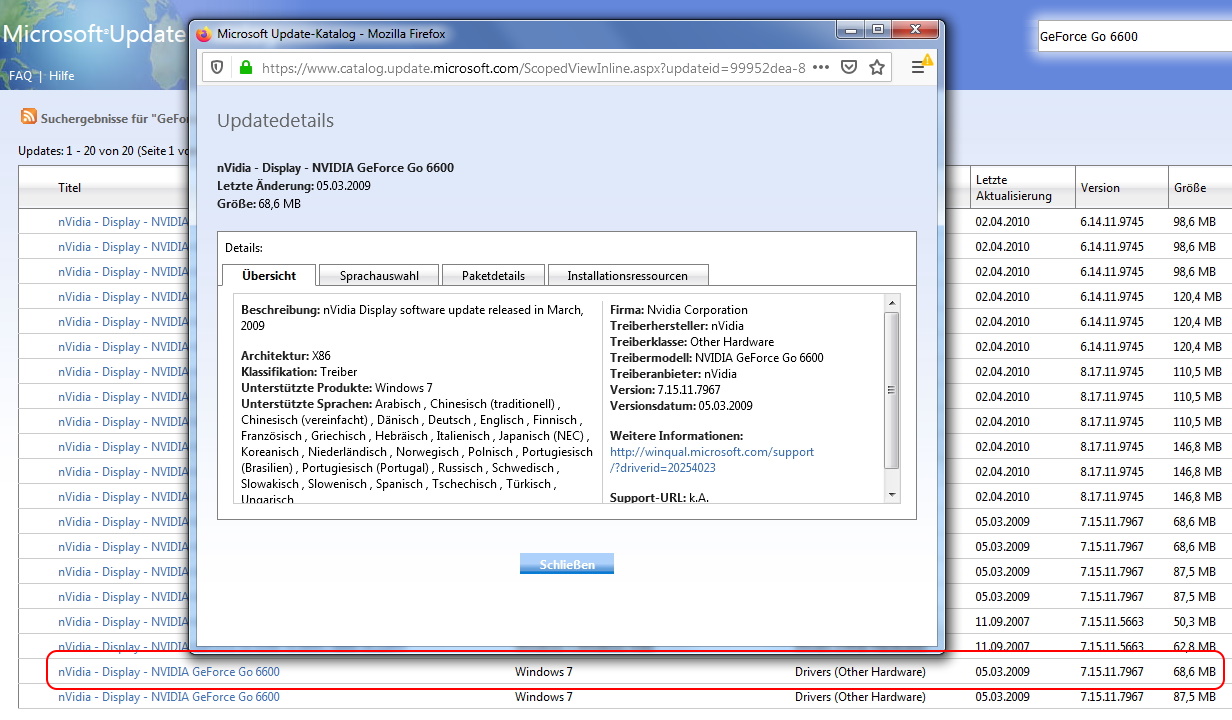Sort by the Letzte Aktualisierung column header
Screen dimensions: 1232x720
pos(1013,188)
